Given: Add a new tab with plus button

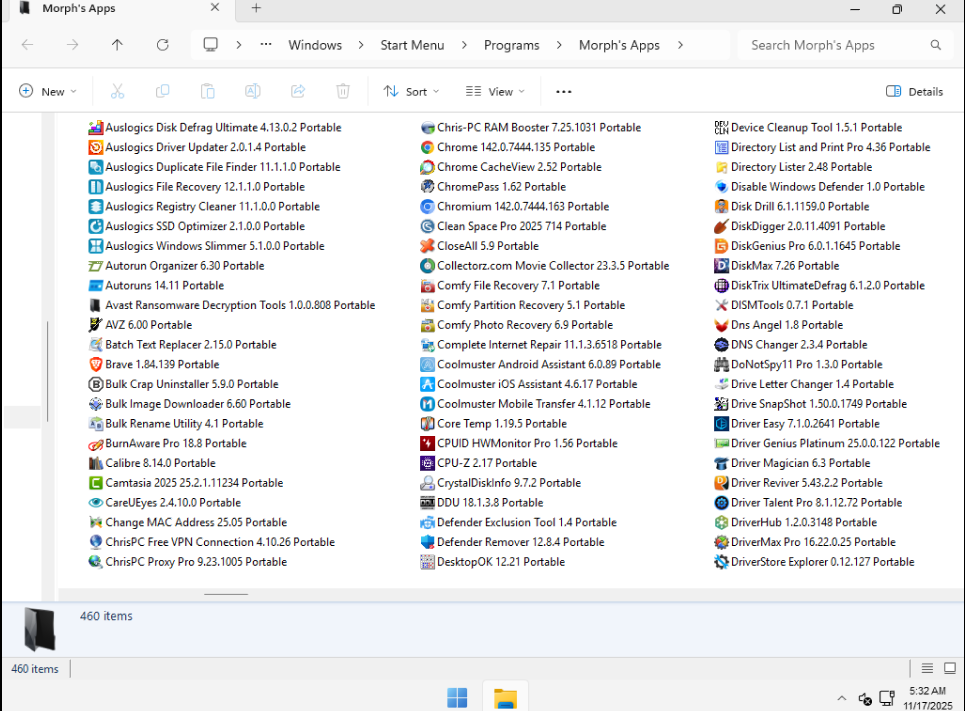Looking at the screenshot, I should pos(256,8).
